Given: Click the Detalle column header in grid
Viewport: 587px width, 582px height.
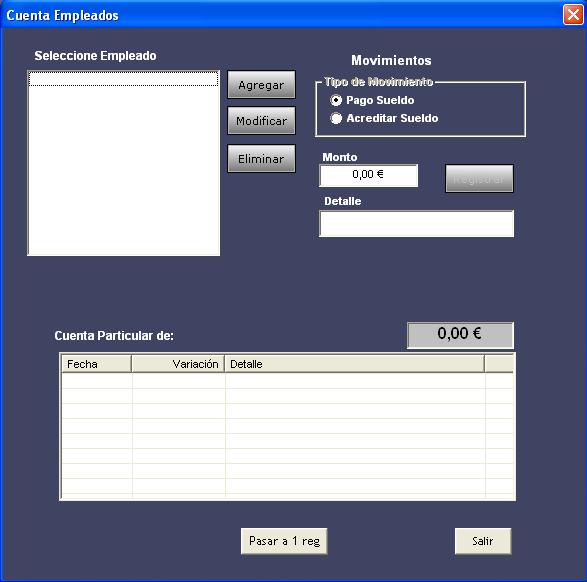Looking at the screenshot, I should tap(355, 364).
